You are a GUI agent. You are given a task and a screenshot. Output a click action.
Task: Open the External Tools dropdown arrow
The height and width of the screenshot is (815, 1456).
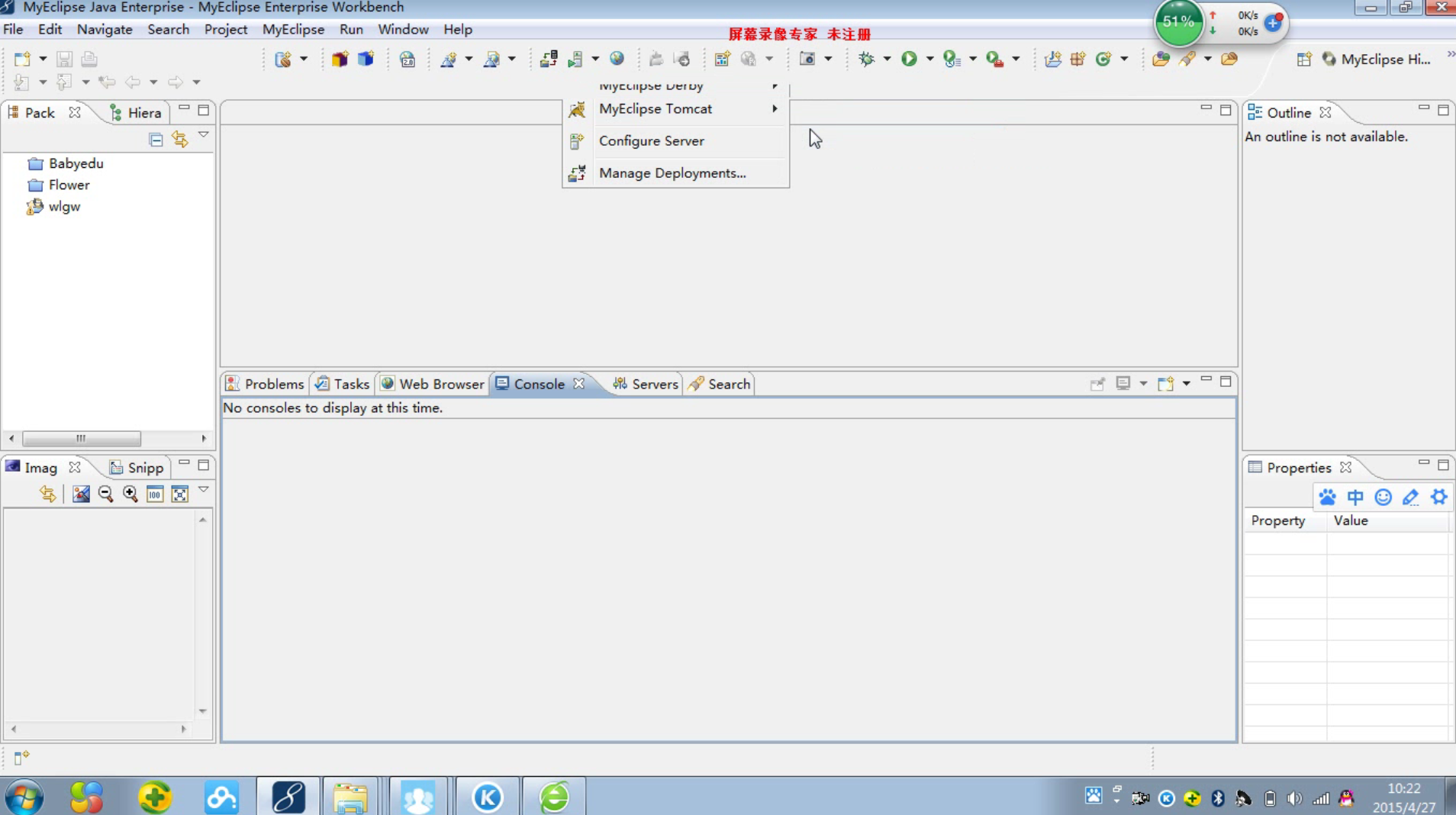coord(1016,59)
